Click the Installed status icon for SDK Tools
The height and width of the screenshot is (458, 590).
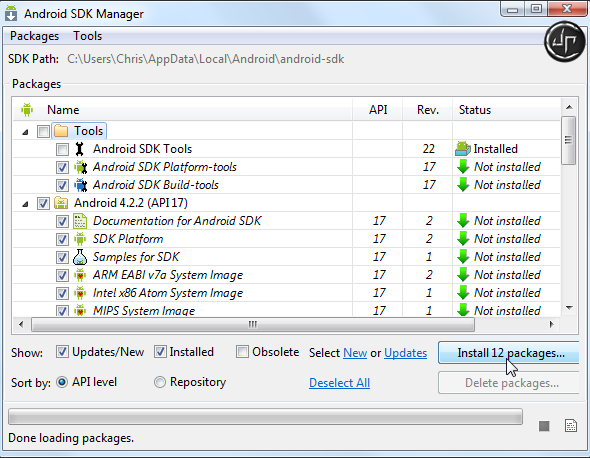(463, 149)
